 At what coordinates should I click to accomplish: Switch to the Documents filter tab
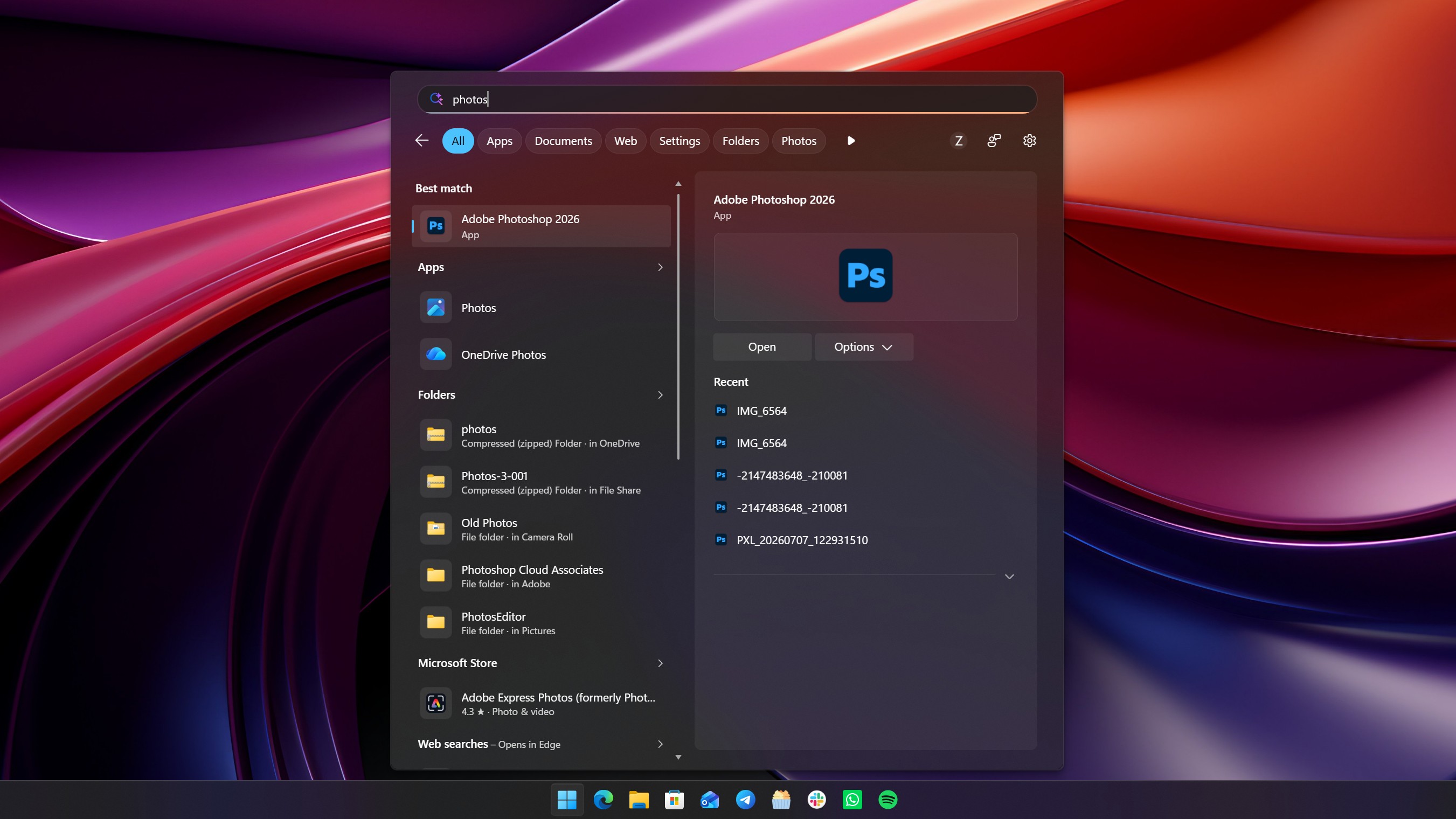(563, 141)
